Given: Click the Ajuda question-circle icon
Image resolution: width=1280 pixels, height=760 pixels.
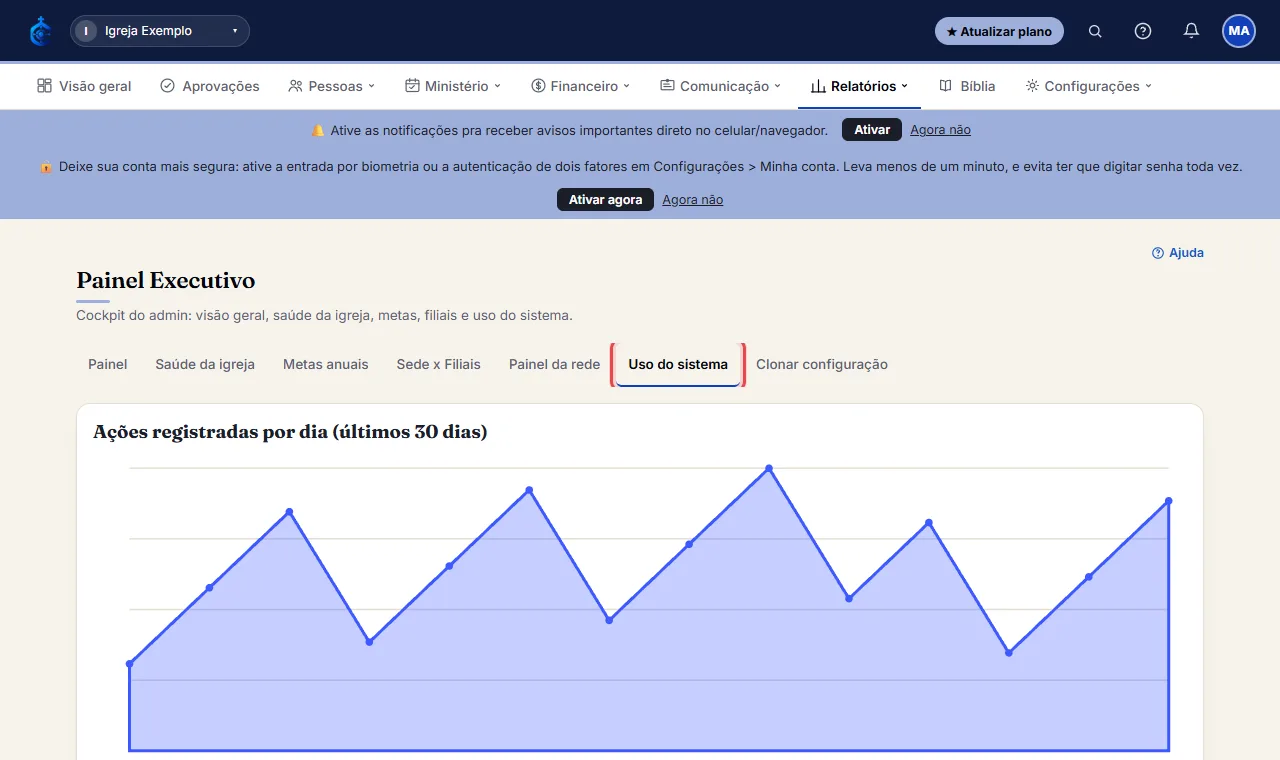Looking at the screenshot, I should pyautogui.click(x=1158, y=253).
